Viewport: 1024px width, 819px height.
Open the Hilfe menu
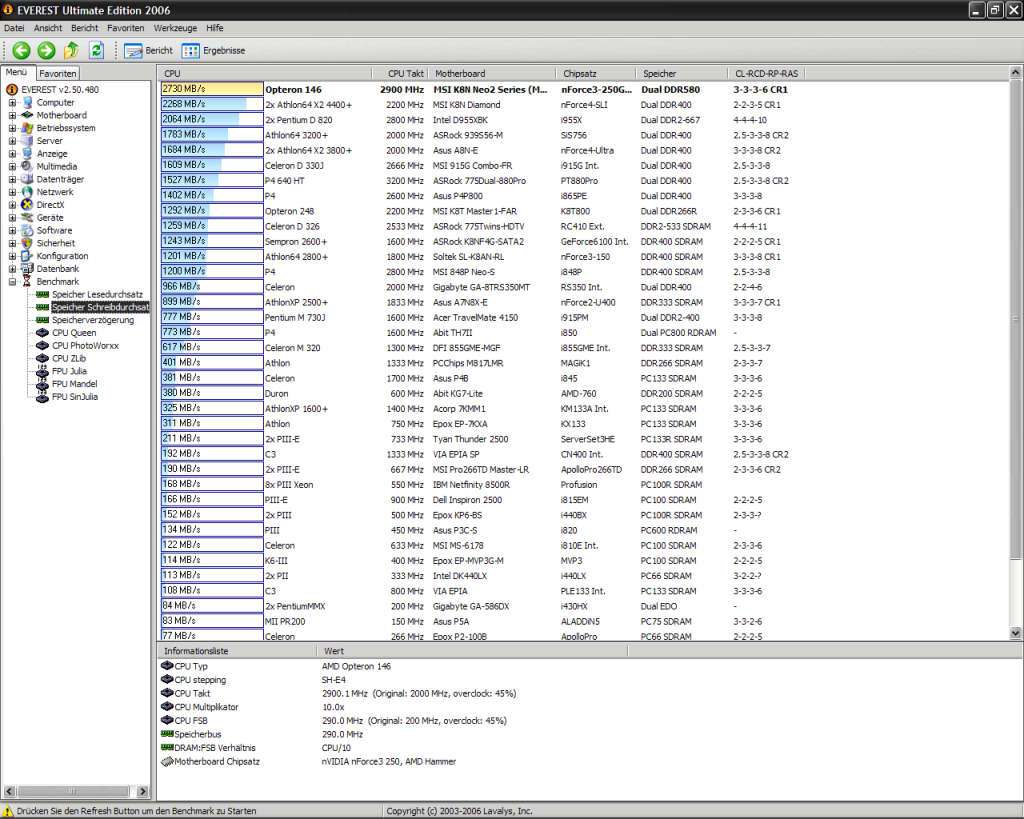pyautogui.click(x=214, y=28)
